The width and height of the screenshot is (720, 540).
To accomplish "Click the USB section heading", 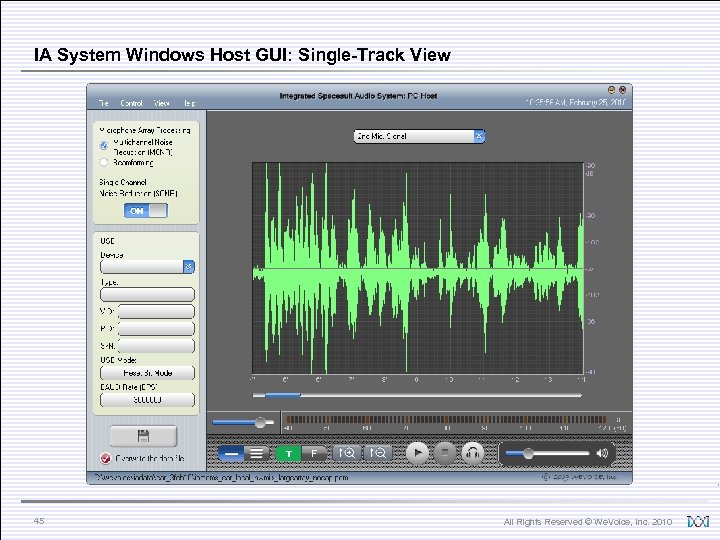I will tap(107, 241).
